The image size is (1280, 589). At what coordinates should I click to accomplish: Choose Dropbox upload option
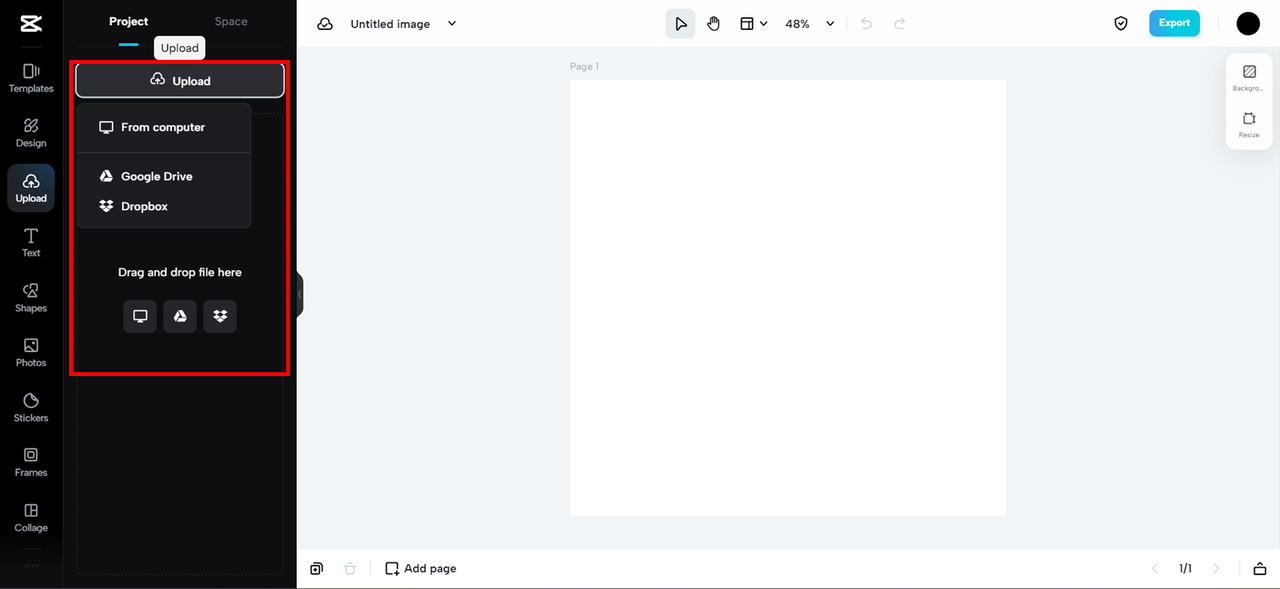pyautogui.click(x=164, y=206)
